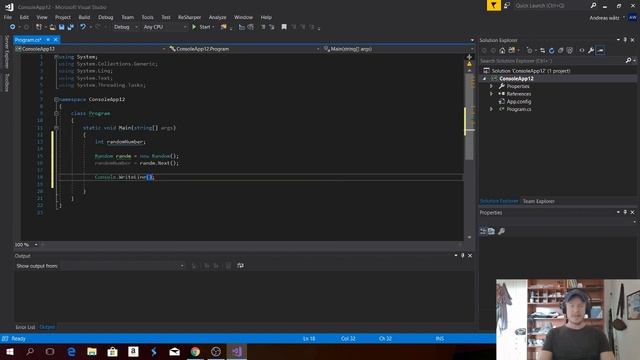This screenshot has width=640, height=360.
Task: Expand Program.cs node in Solution Explorer
Action: [x=491, y=109]
